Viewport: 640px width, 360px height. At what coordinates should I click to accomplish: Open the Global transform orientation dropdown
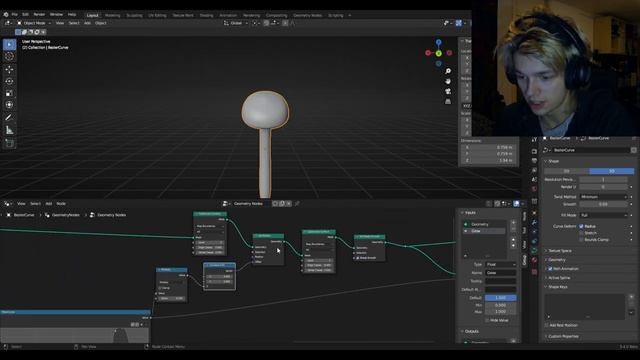tap(236, 23)
